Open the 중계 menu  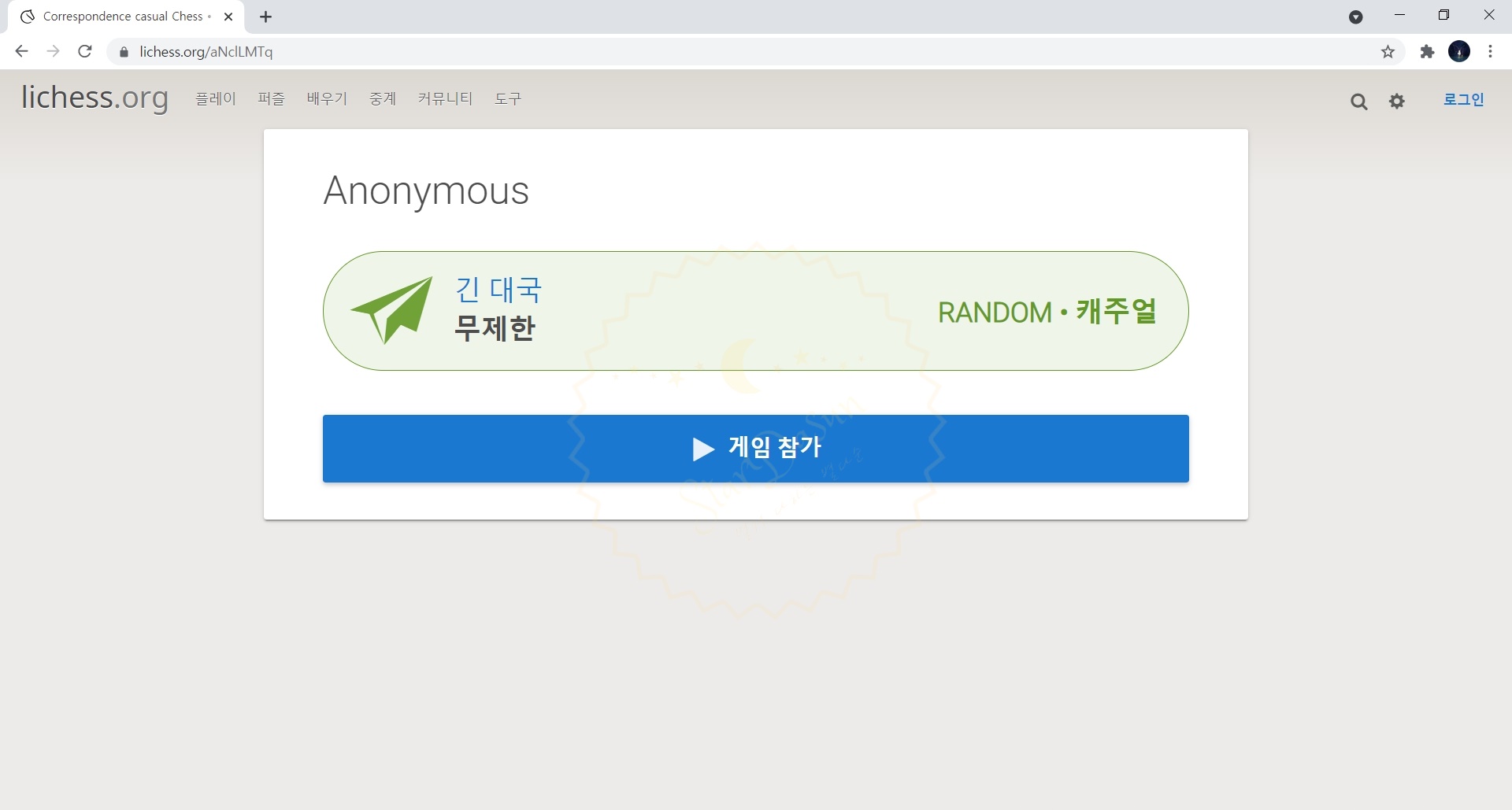383,98
